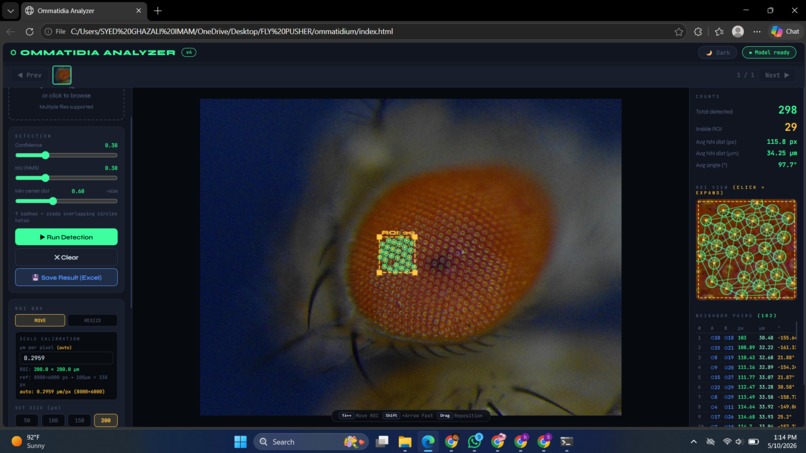Select MOVE mode for ROI box
The height and width of the screenshot is (453, 806).
pyautogui.click(x=40, y=320)
